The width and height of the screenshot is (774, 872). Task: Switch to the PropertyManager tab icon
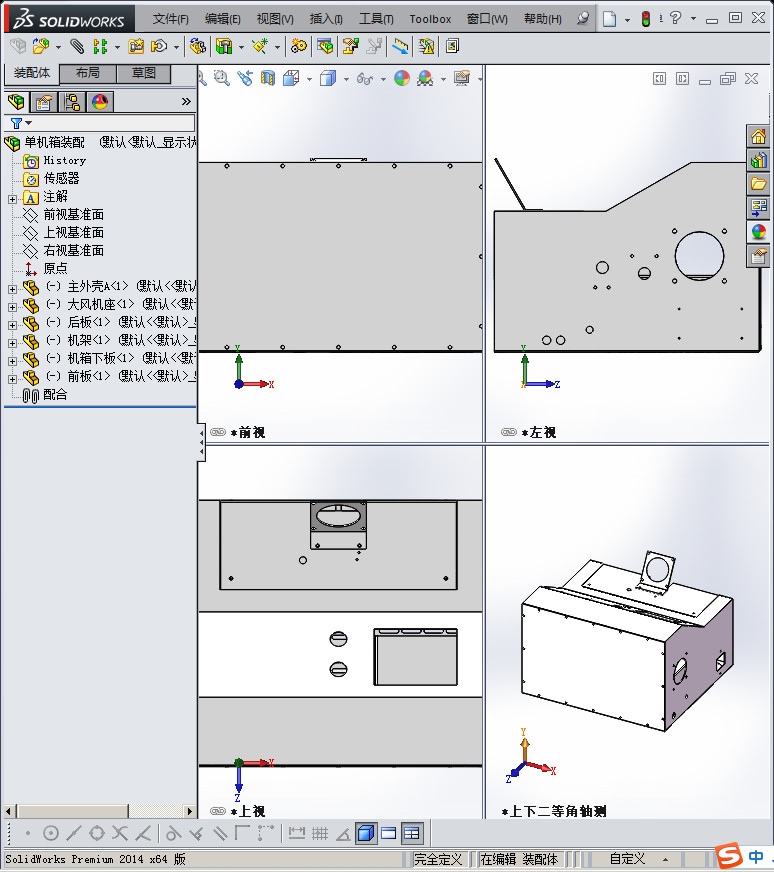pyautogui.click(x=44, y=102)
